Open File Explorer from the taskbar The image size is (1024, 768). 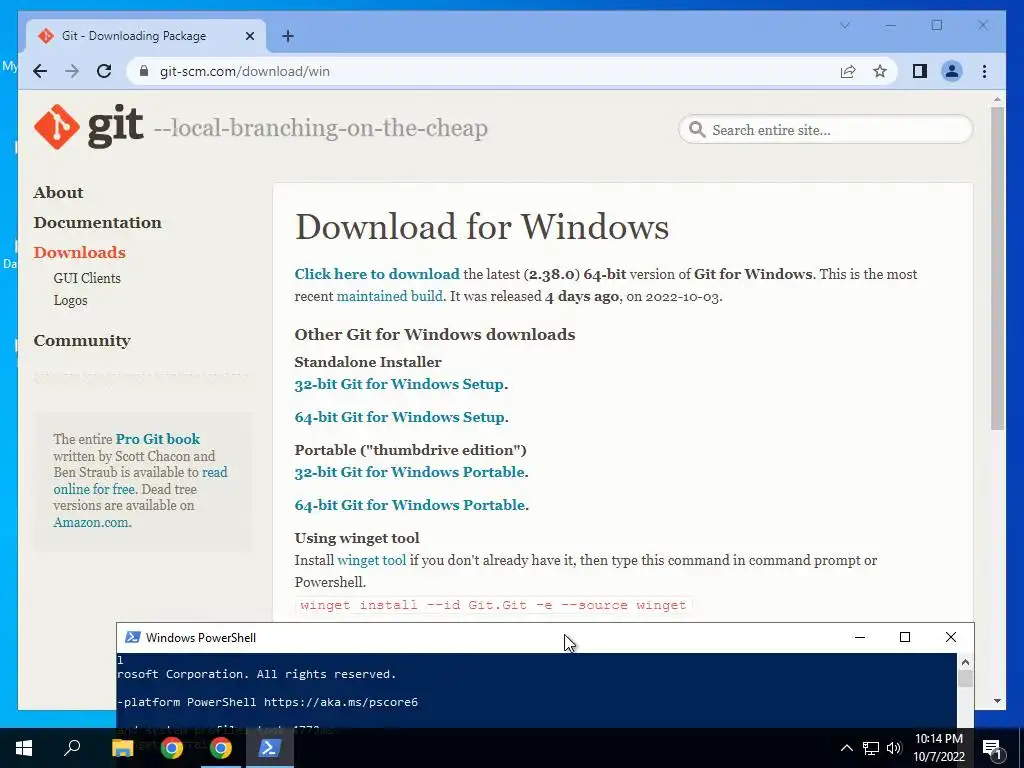(122, 748)
